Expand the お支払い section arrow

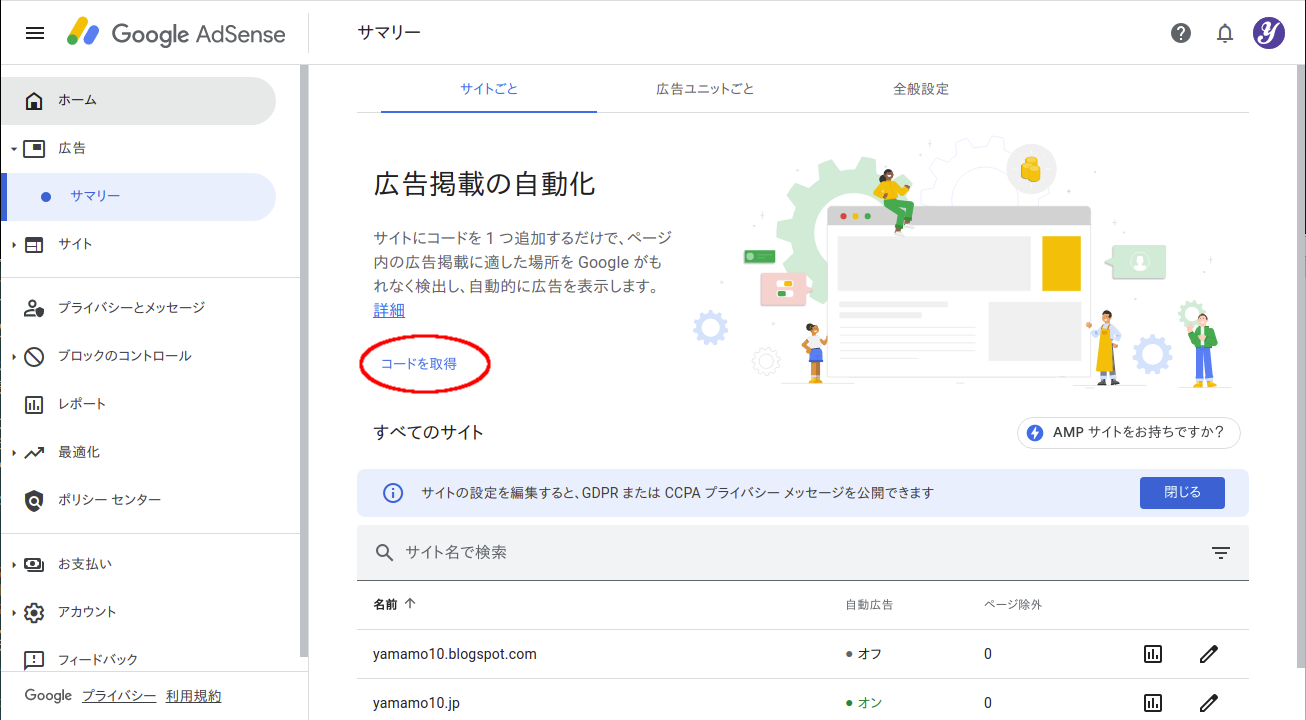[14, 565]
